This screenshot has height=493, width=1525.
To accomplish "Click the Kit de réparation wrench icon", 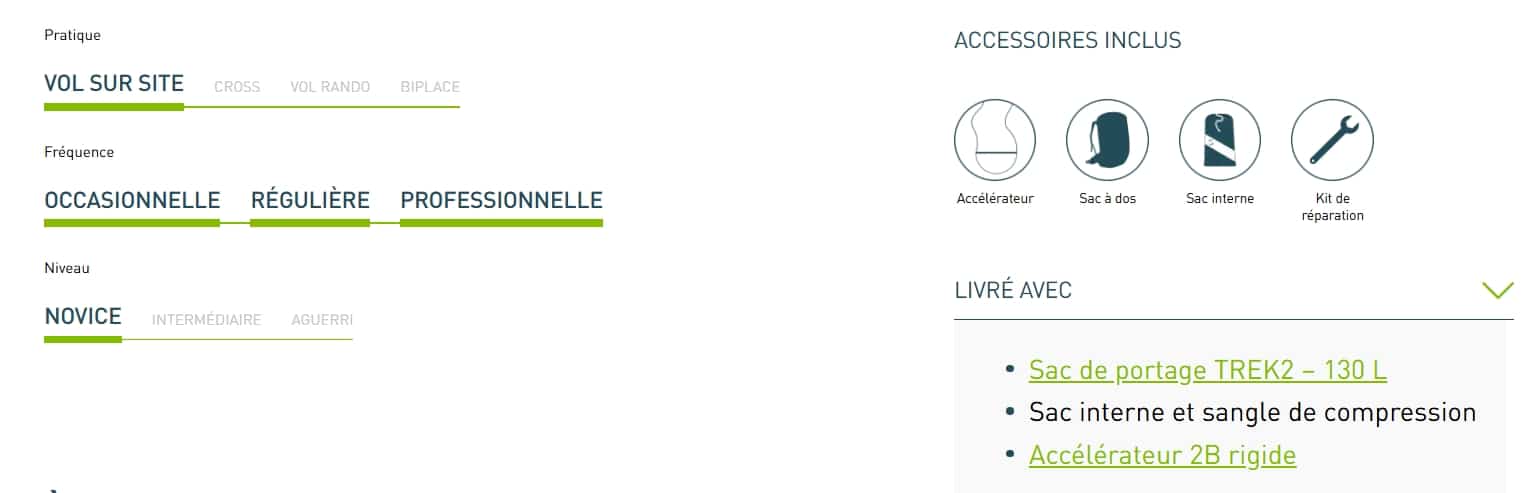I will coord(1332,139).
